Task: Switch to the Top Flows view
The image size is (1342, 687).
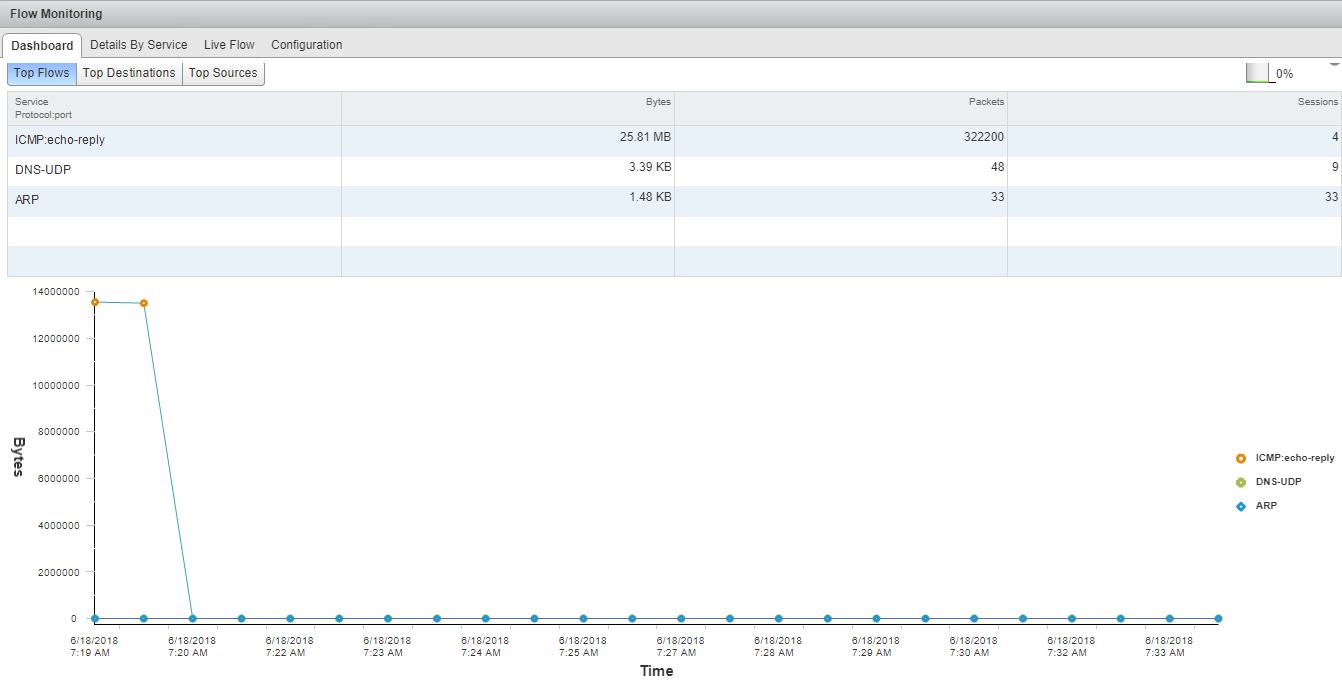Action: point(42,73)
